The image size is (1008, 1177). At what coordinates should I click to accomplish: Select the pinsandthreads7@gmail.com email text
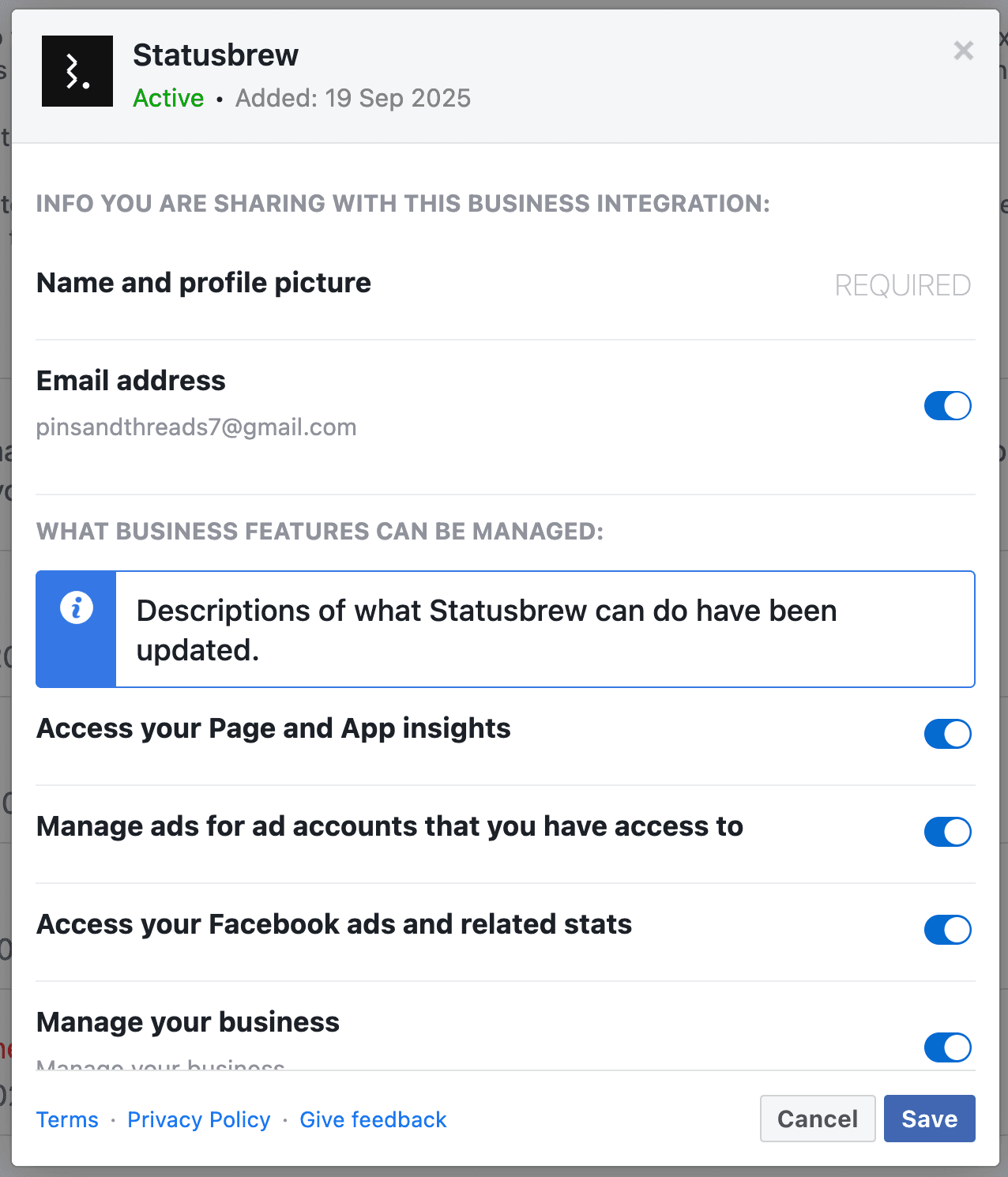(196, 427)
